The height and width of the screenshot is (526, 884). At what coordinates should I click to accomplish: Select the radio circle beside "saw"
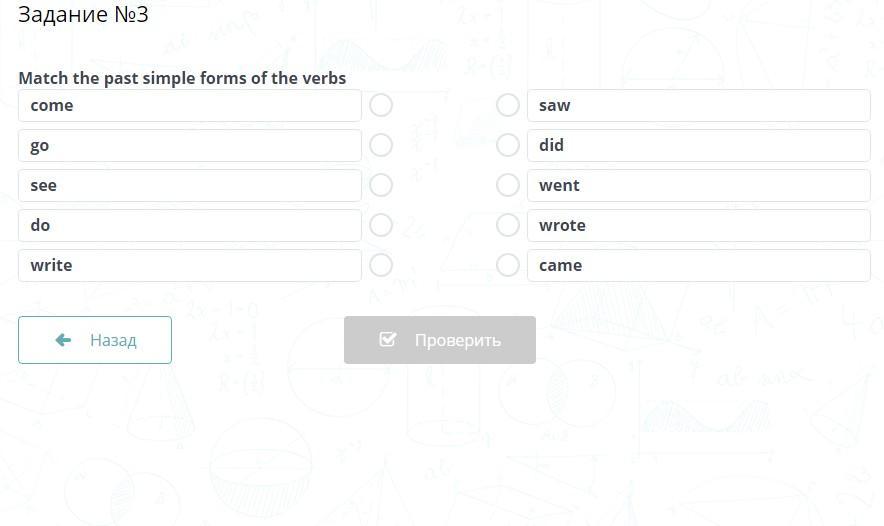point(508,105)
